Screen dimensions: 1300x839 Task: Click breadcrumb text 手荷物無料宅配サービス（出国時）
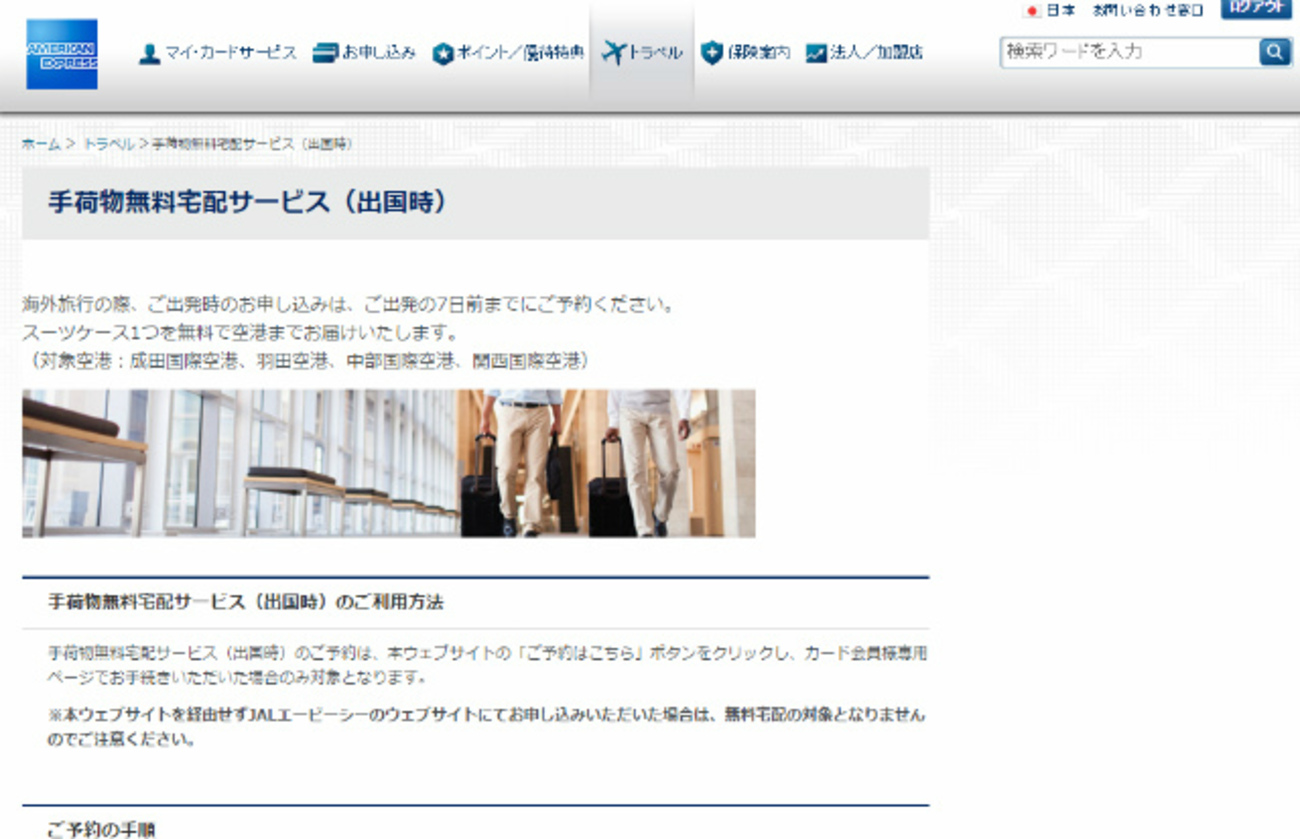click(252, 144)
